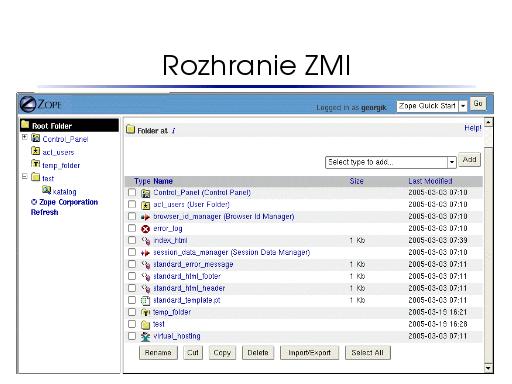The image size is (512, 384).
Task: Tick the Control_Panel checkbox
Action: [x=132, y=192]
